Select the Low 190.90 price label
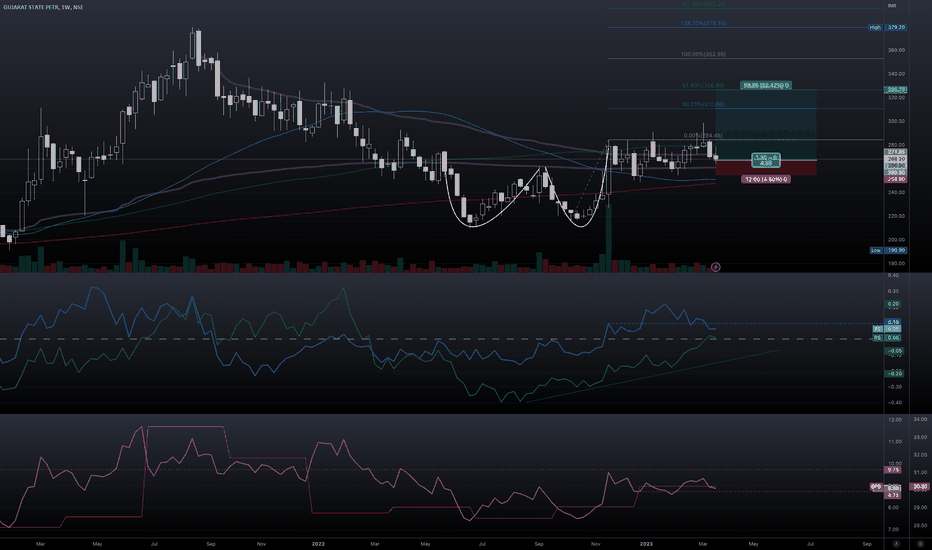The width and height of the screenshot is (932, 550). point(888,250)
